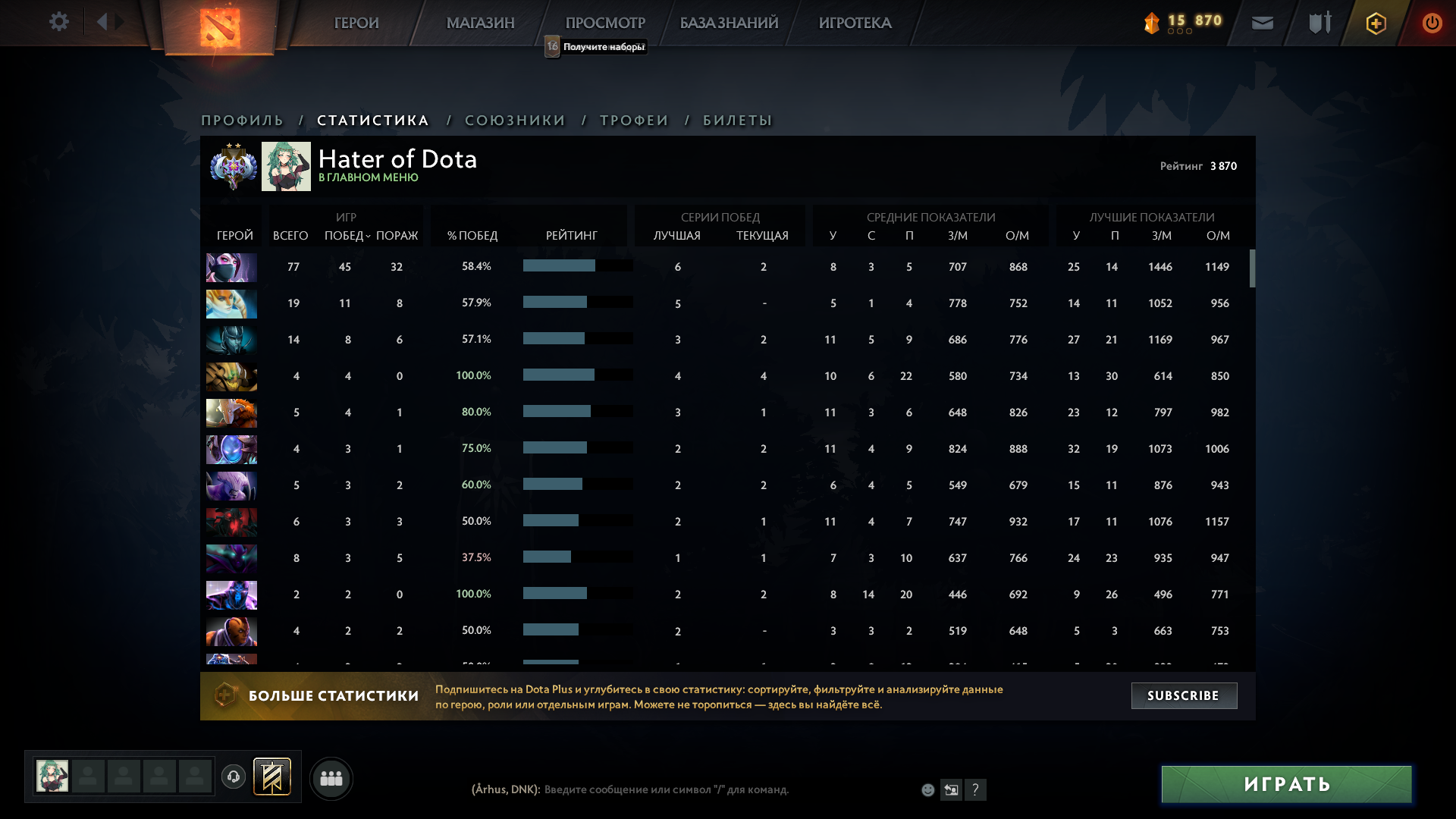
Task: Click the (Århus, DNK) chat channel label
Action: [x=506, y=789]
